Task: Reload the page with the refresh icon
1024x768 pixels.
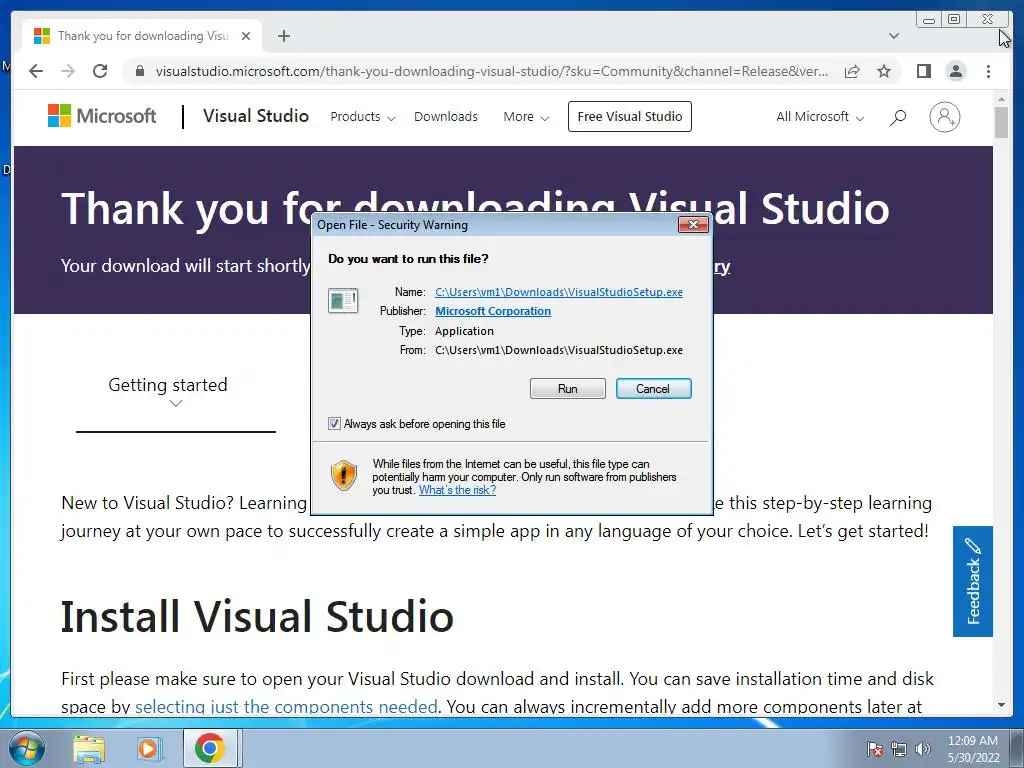Action: pyautogui.click(x=100, y=71)
